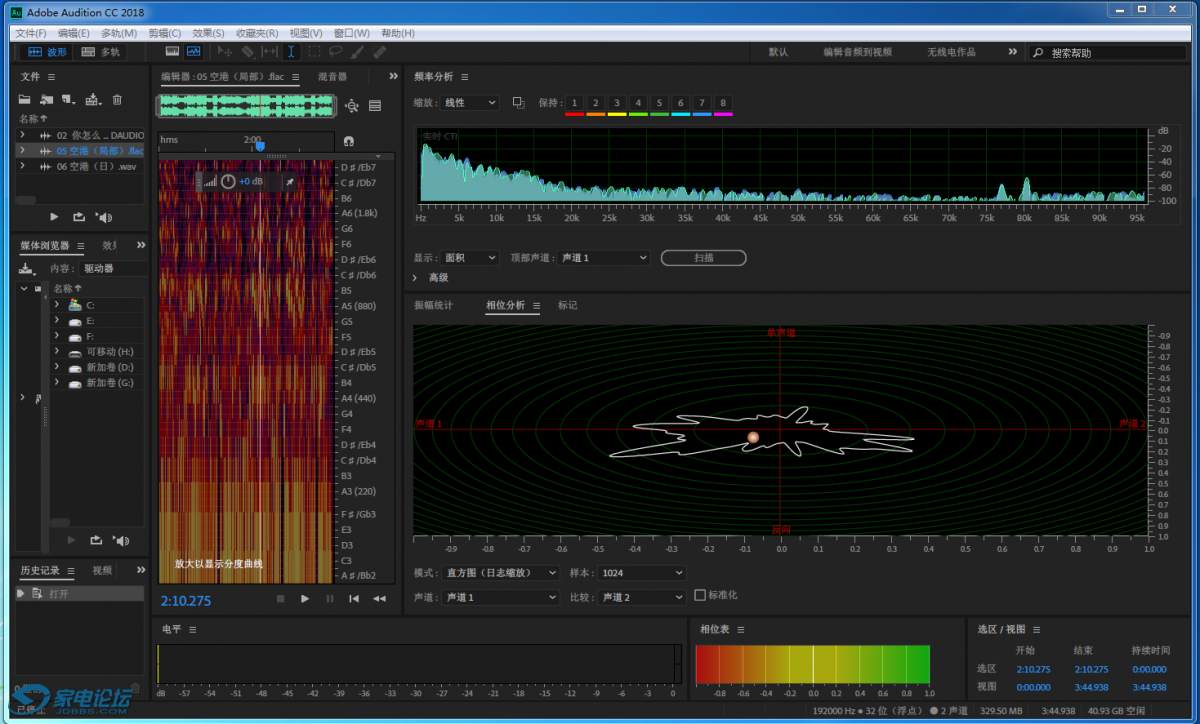Select the Marquee Selection tool
The width and height of the screenshot is (1200, 724).
tap(314, 51)
